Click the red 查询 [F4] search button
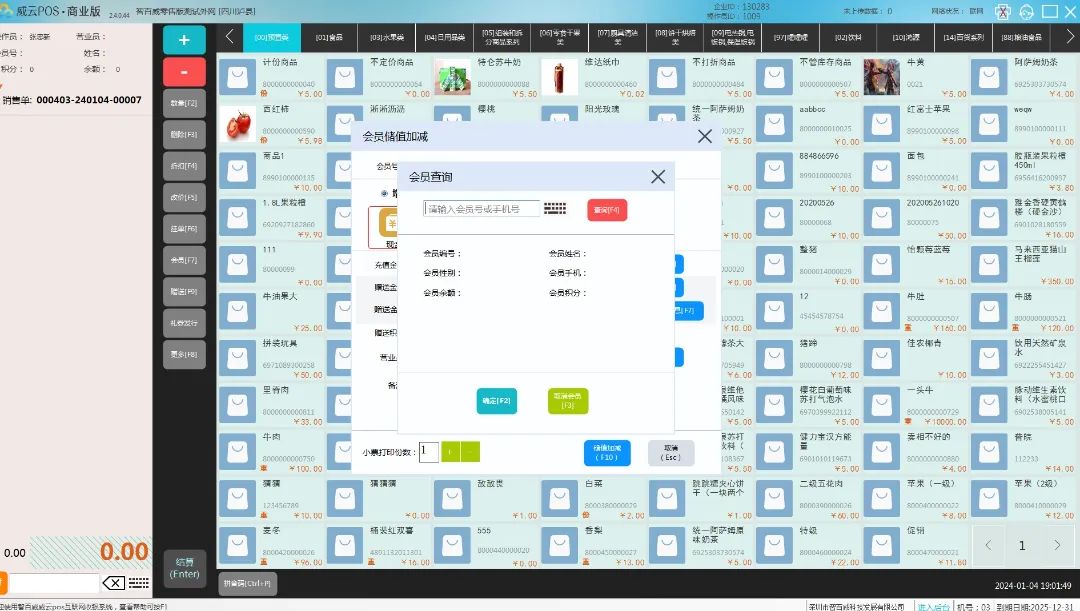 (x=607, y=210)
